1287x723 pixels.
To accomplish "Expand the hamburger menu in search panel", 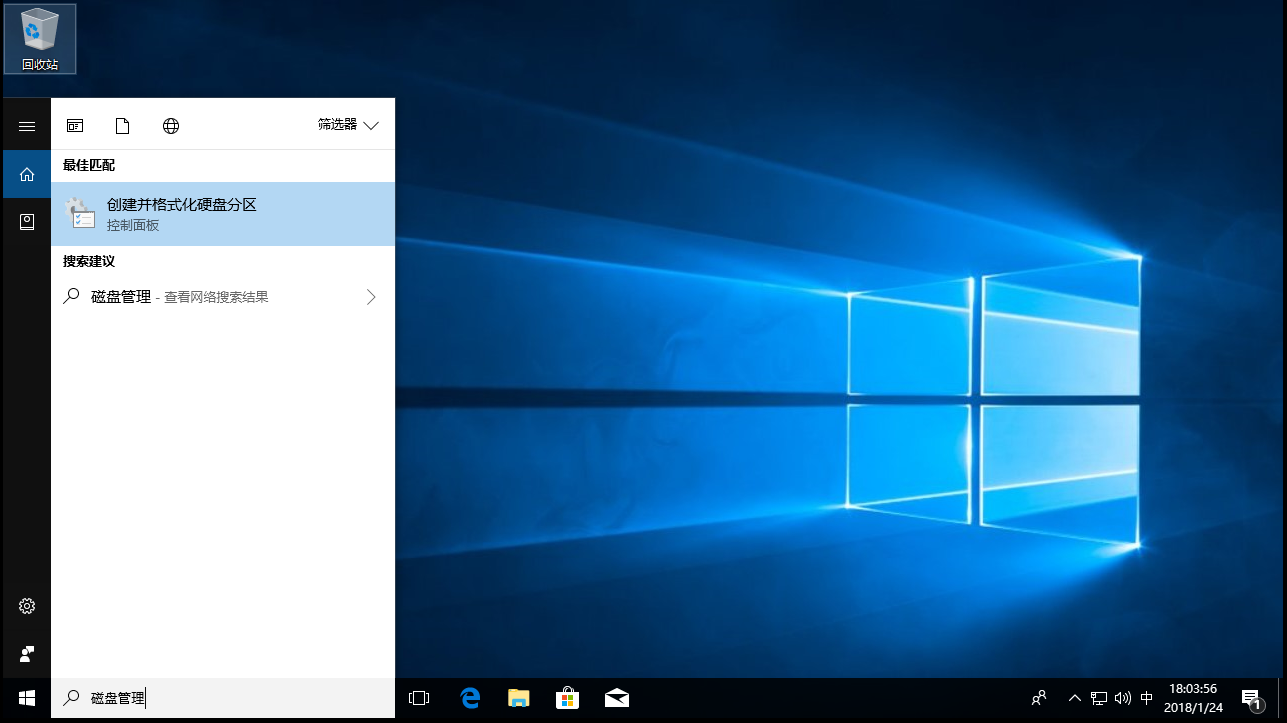I will pos(27,126).
